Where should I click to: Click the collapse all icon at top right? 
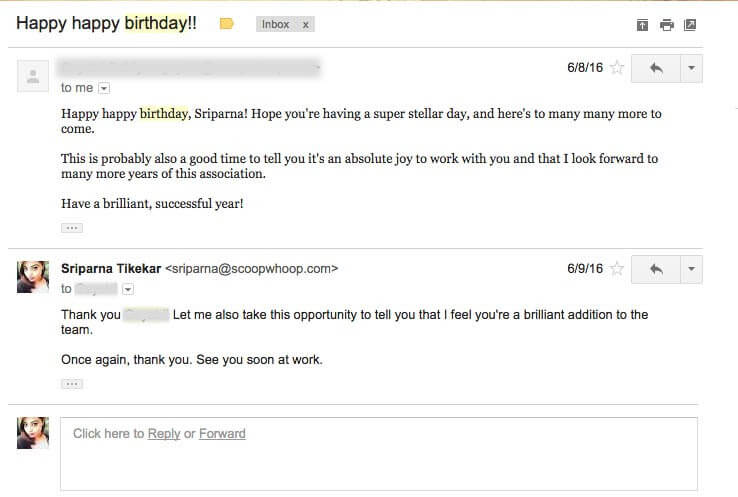click(642, 25)
